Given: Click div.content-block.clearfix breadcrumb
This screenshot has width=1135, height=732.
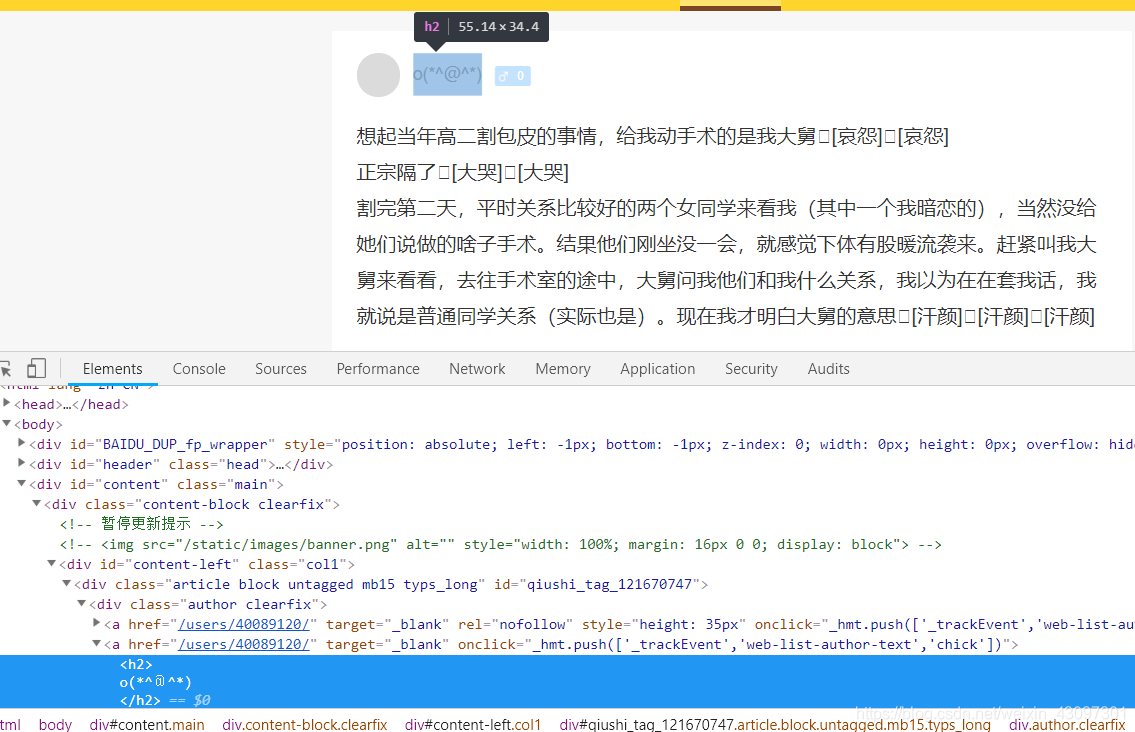Looking at the screenshot, I should tap(305, 724).
